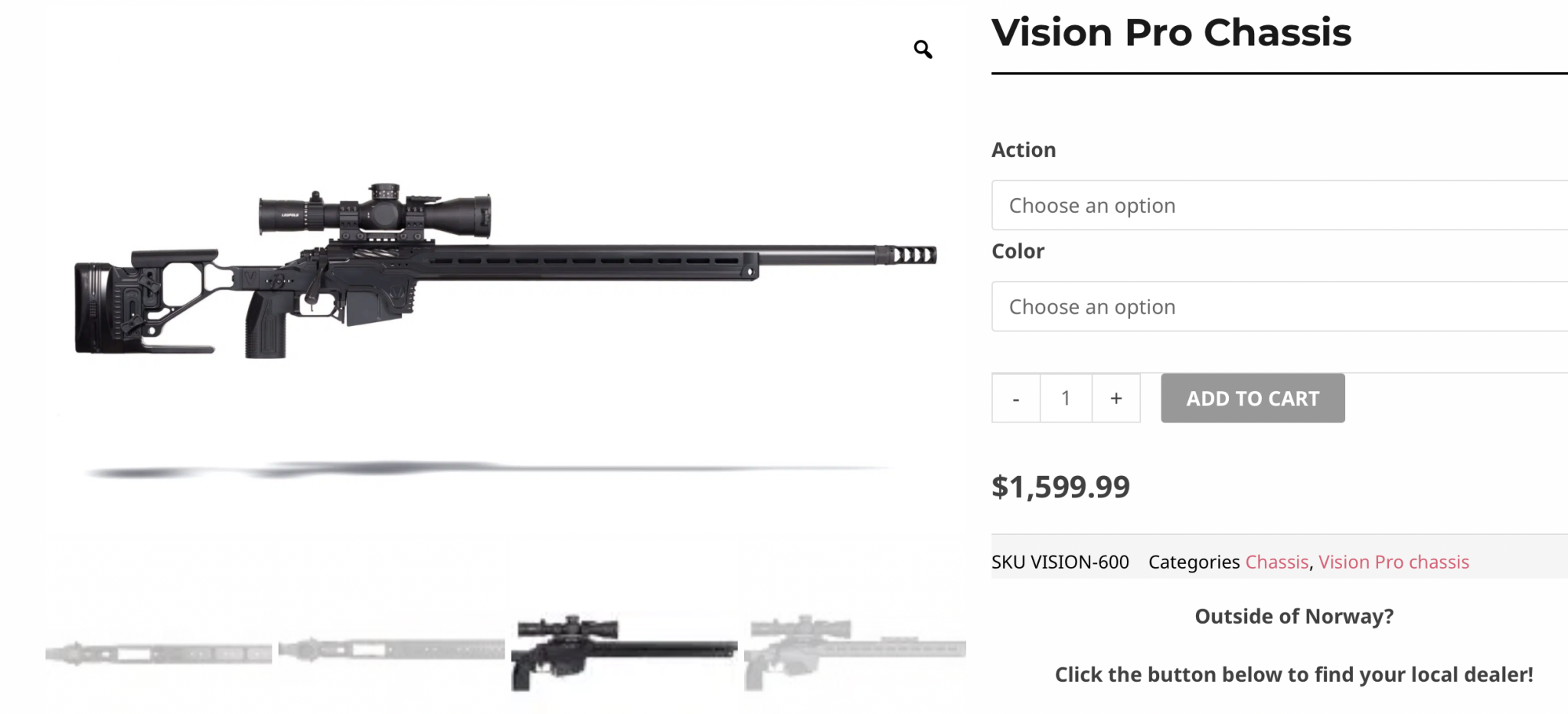The width and height of the screenshot is (1568, 714).
Task: Open the Chassis category link
Action: pyautogui.click(x=1276, y=562)
